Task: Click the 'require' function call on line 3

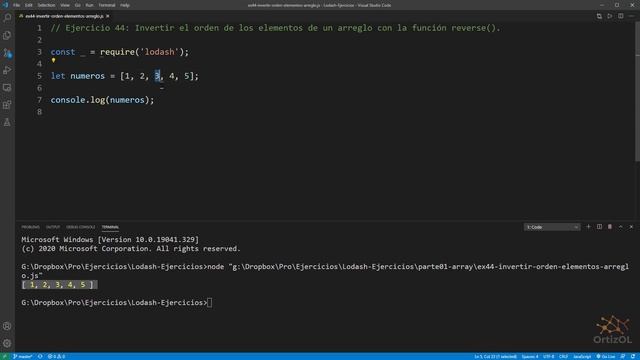Action: pyautogui.click(x=117, y=52)
